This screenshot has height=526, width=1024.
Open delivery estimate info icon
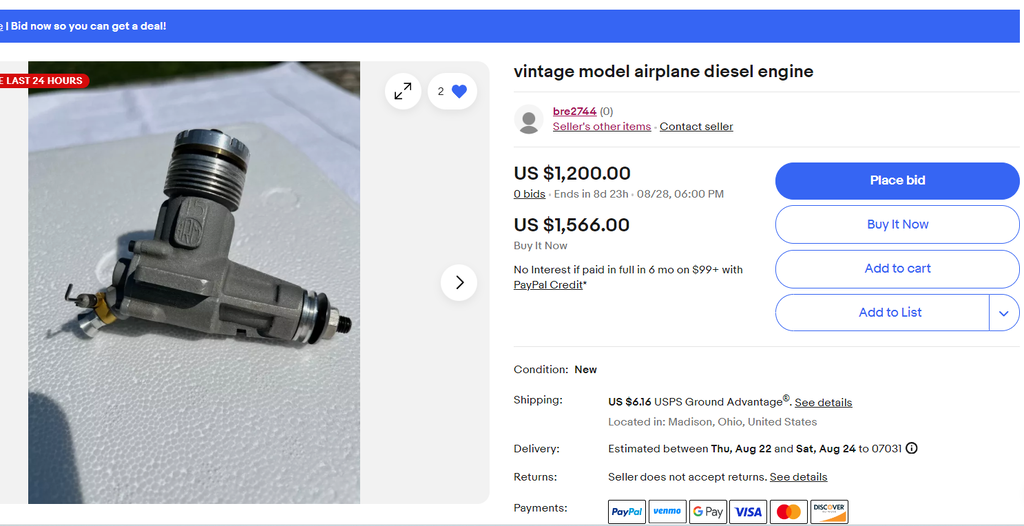911,449
